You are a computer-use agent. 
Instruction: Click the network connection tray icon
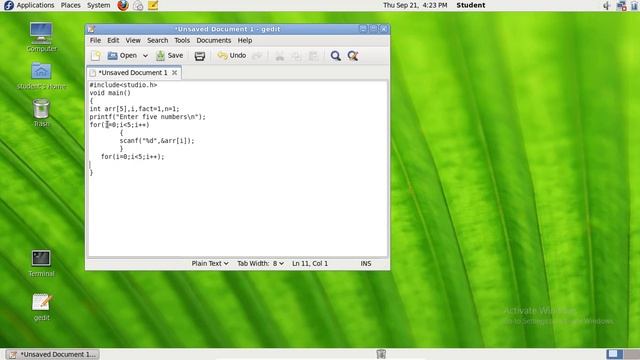622,6
